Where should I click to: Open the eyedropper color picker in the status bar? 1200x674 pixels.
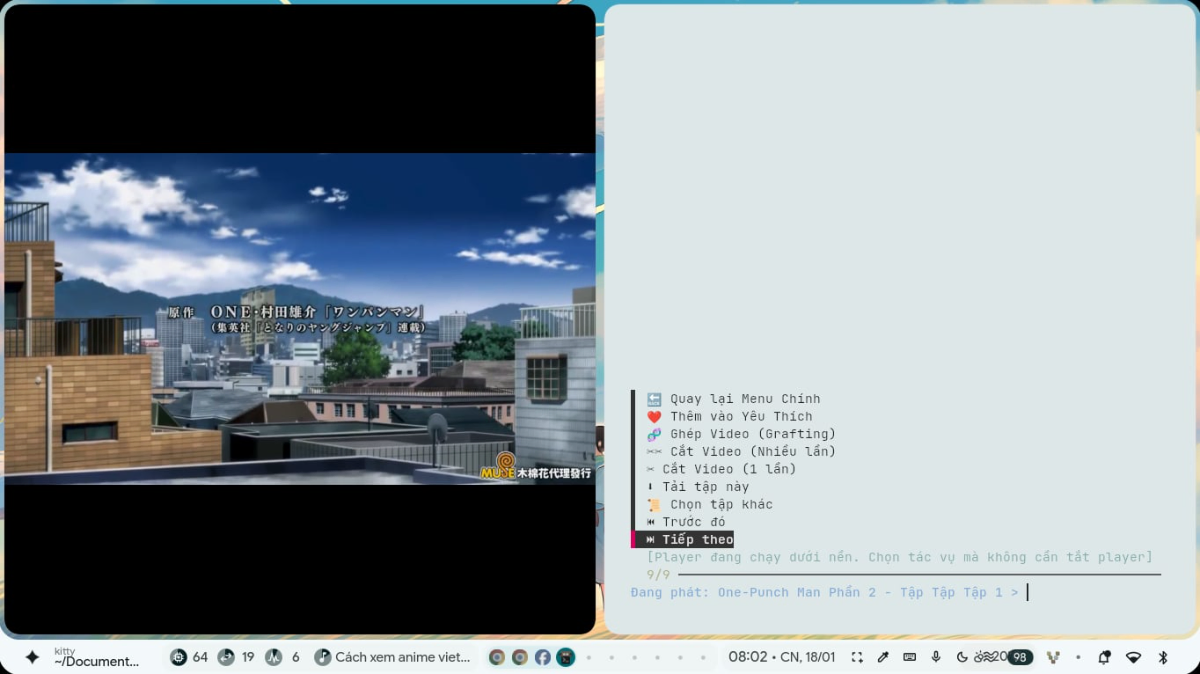point(882,657)
